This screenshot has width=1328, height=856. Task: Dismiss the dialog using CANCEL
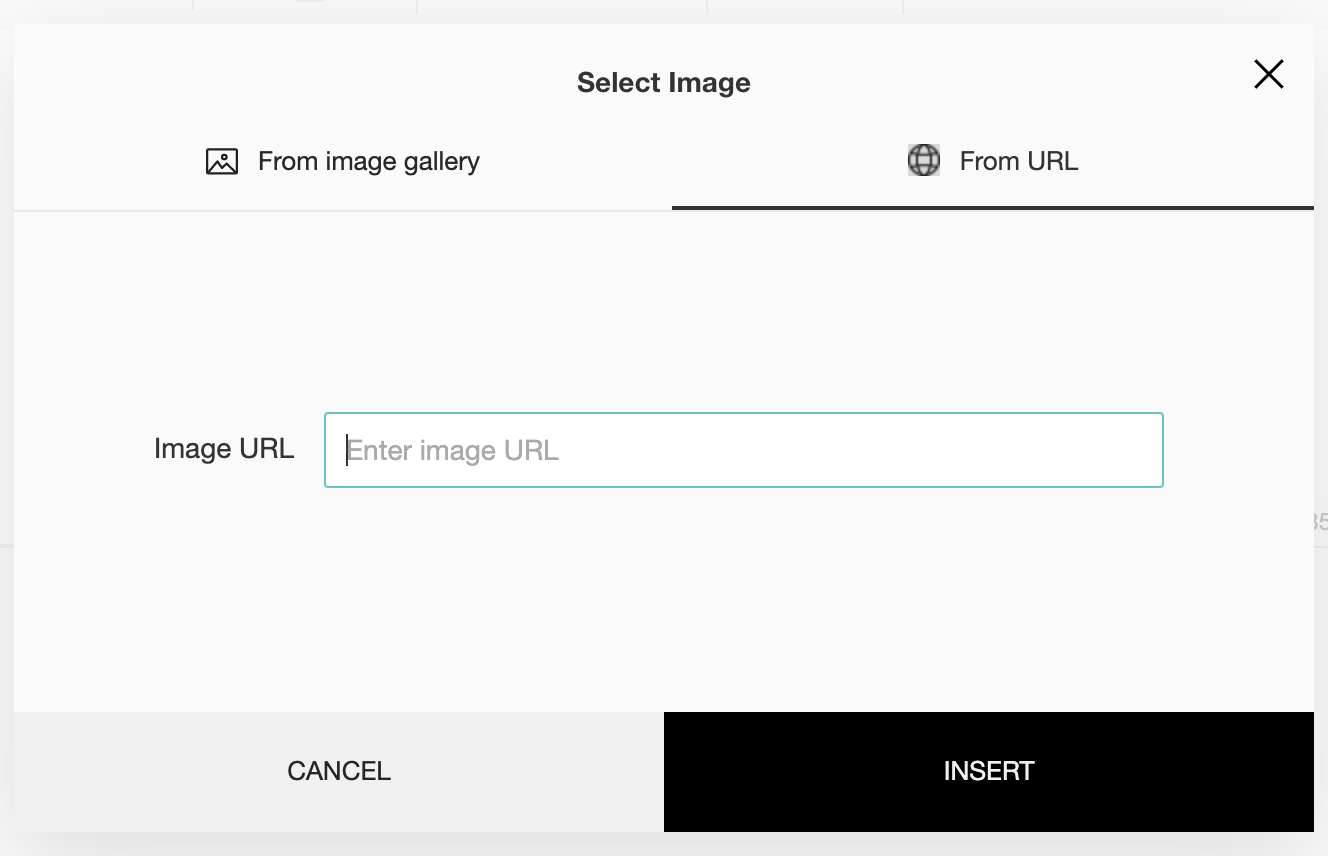[x=339, y=771]
